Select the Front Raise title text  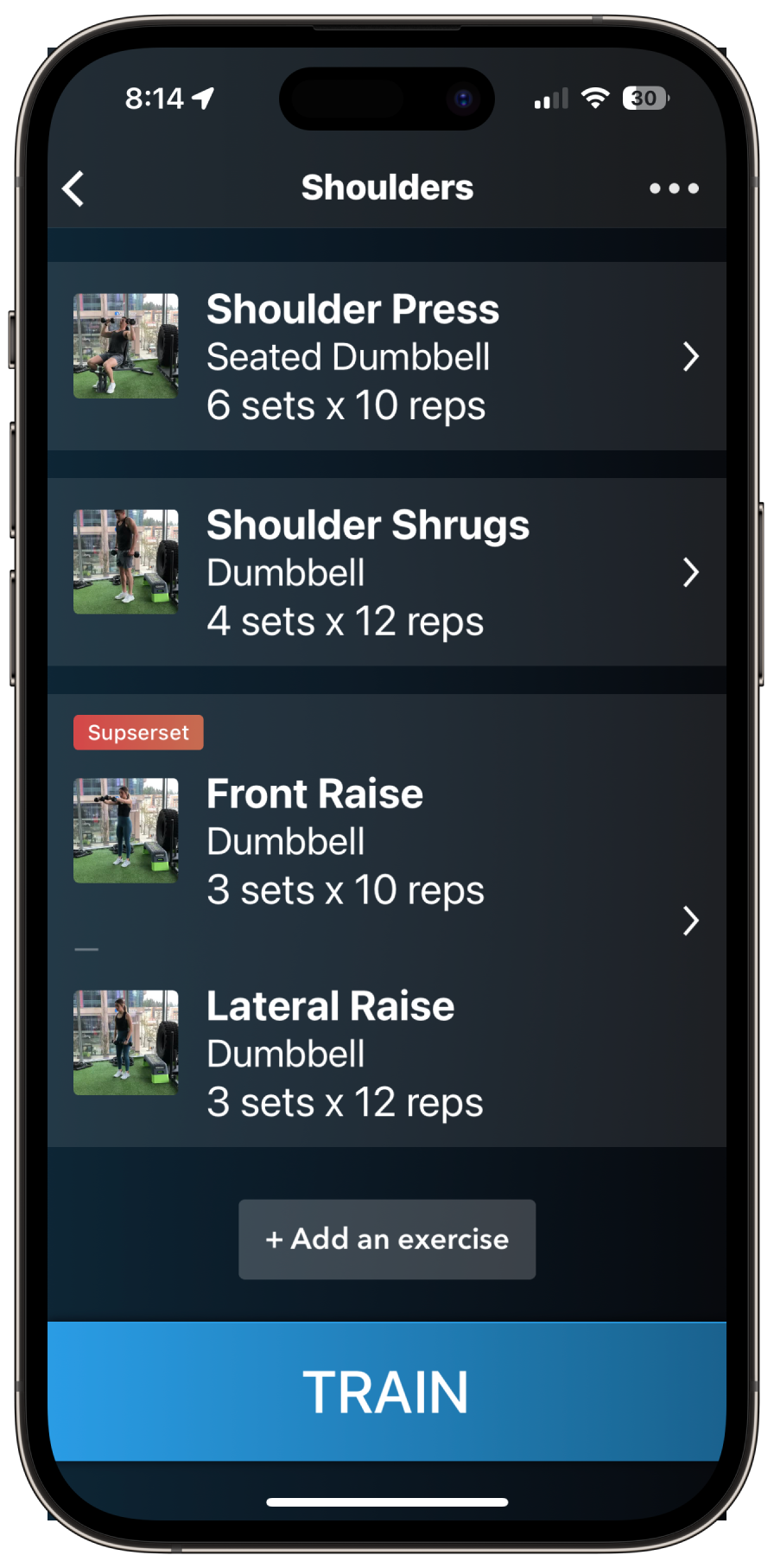tap(315, 794)
